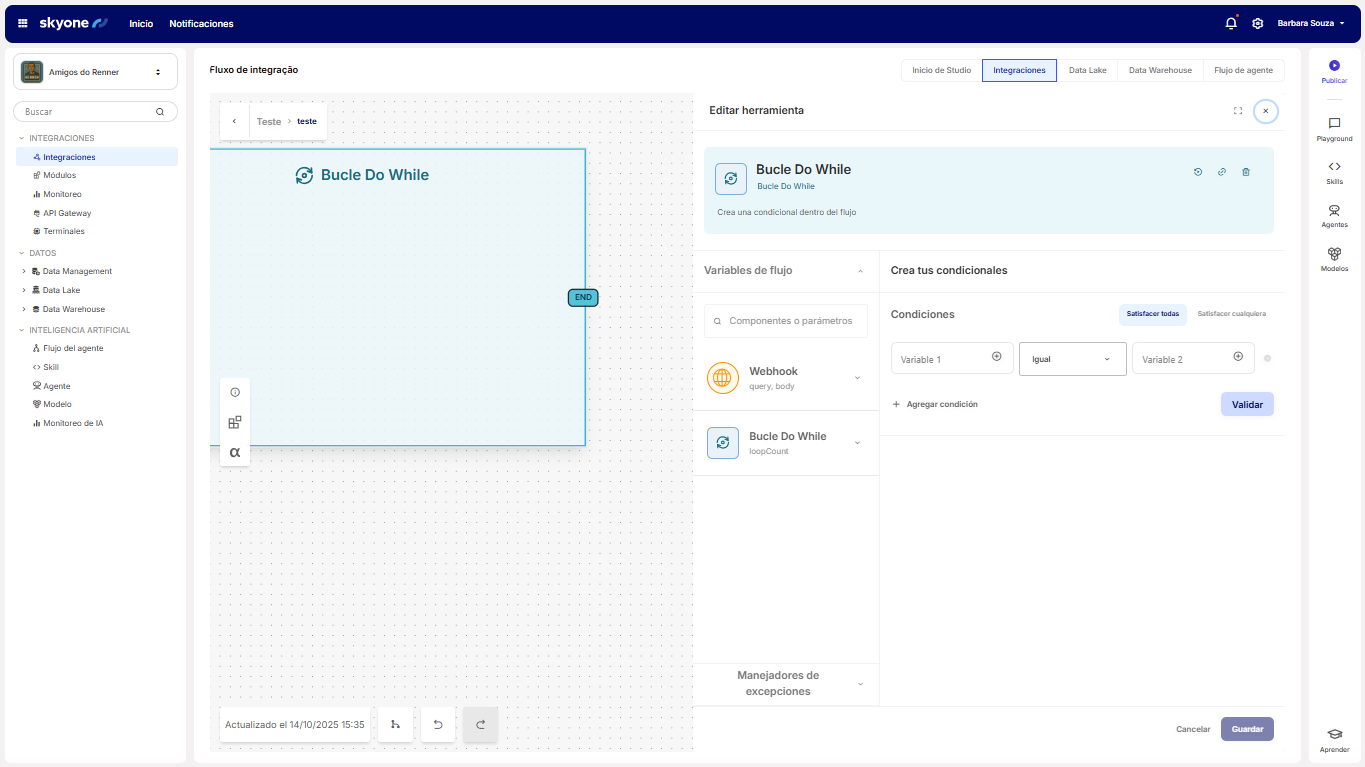
Task: Click the Validar button
Action: tap(1246, 405)
